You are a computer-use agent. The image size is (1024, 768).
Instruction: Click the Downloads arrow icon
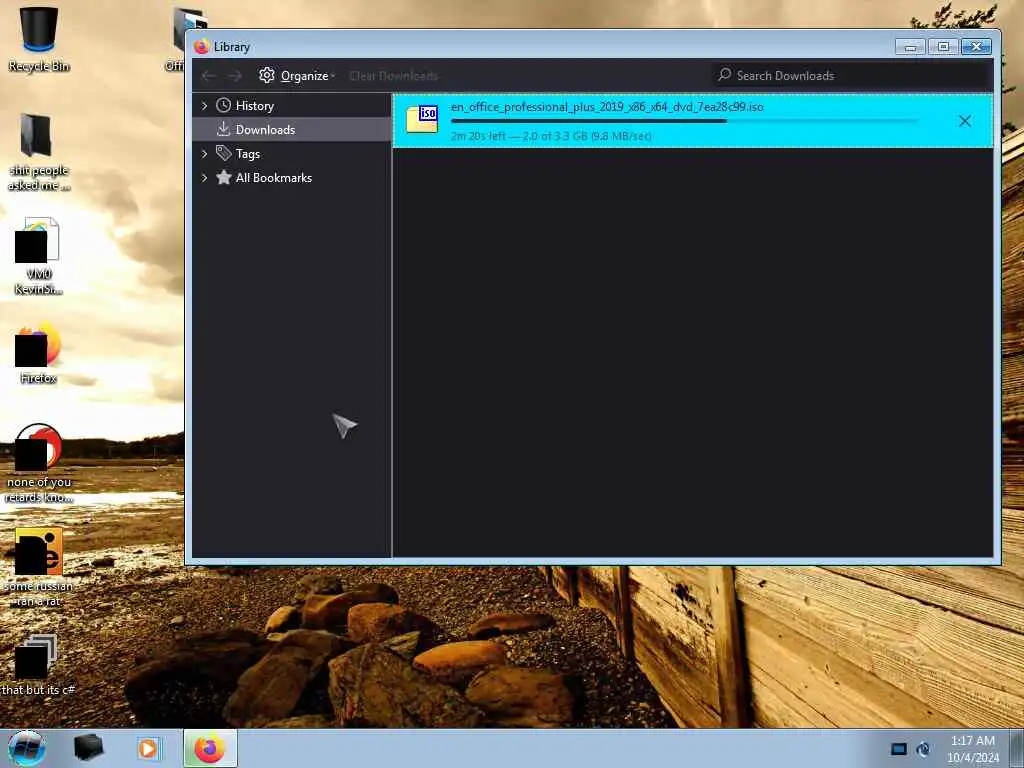tap(223, 129)
